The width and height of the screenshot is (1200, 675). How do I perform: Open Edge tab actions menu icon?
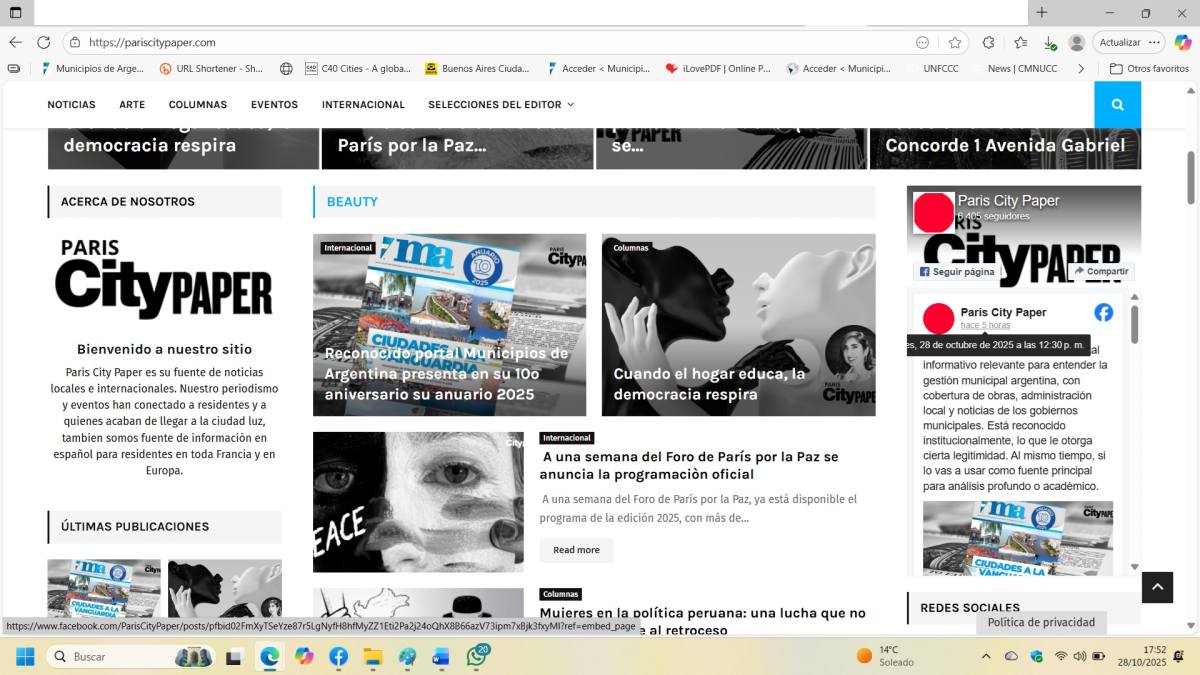pyautogui.click(x=15, y=12)
